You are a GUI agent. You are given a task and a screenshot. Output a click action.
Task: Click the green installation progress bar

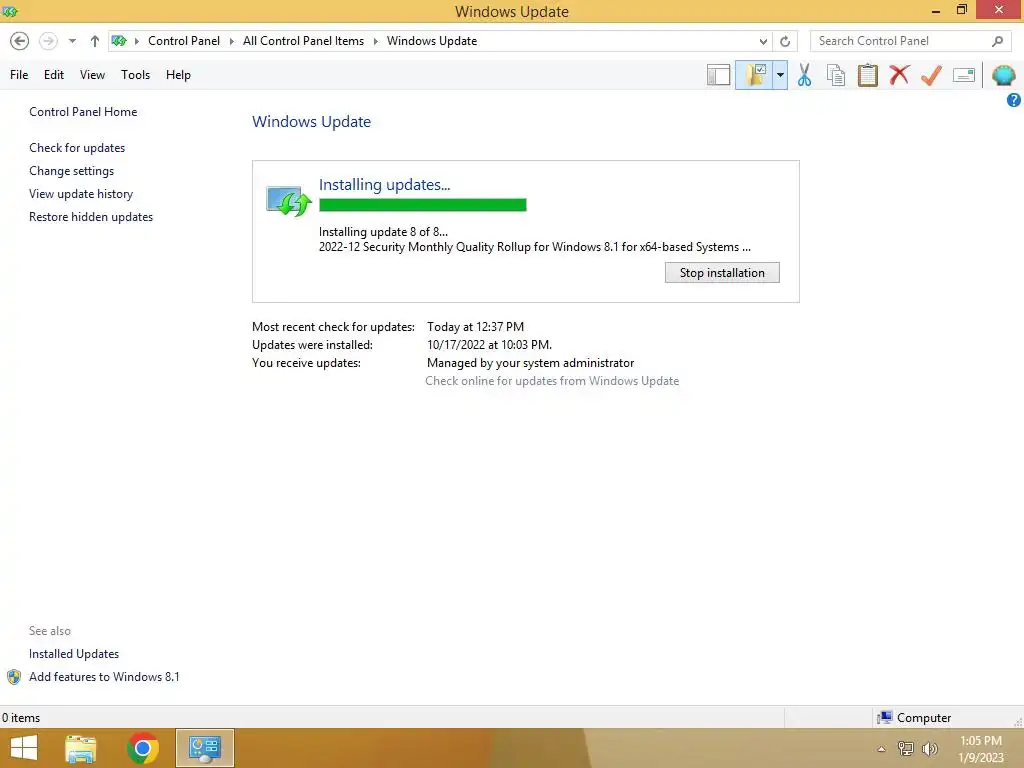423,205
